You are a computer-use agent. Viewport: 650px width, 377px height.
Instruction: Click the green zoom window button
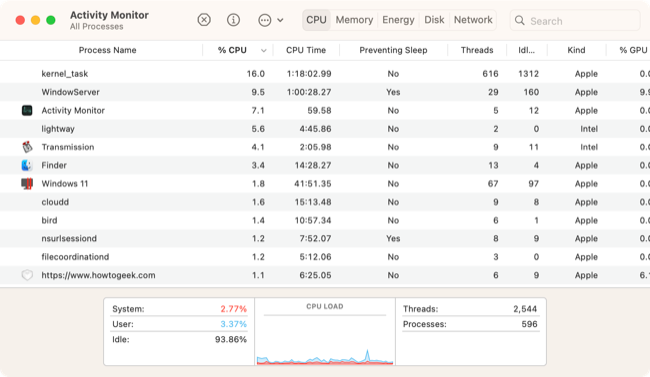point(51,20)
